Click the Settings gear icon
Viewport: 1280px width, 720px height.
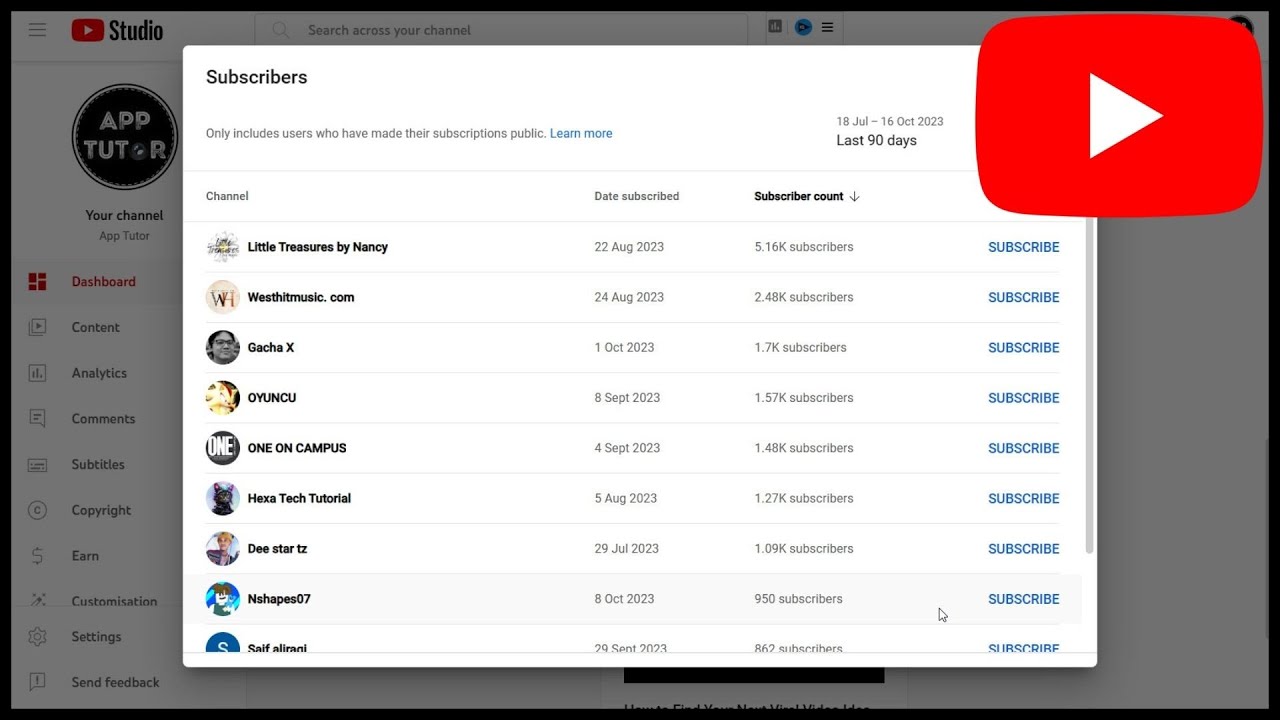coord(37,637)
